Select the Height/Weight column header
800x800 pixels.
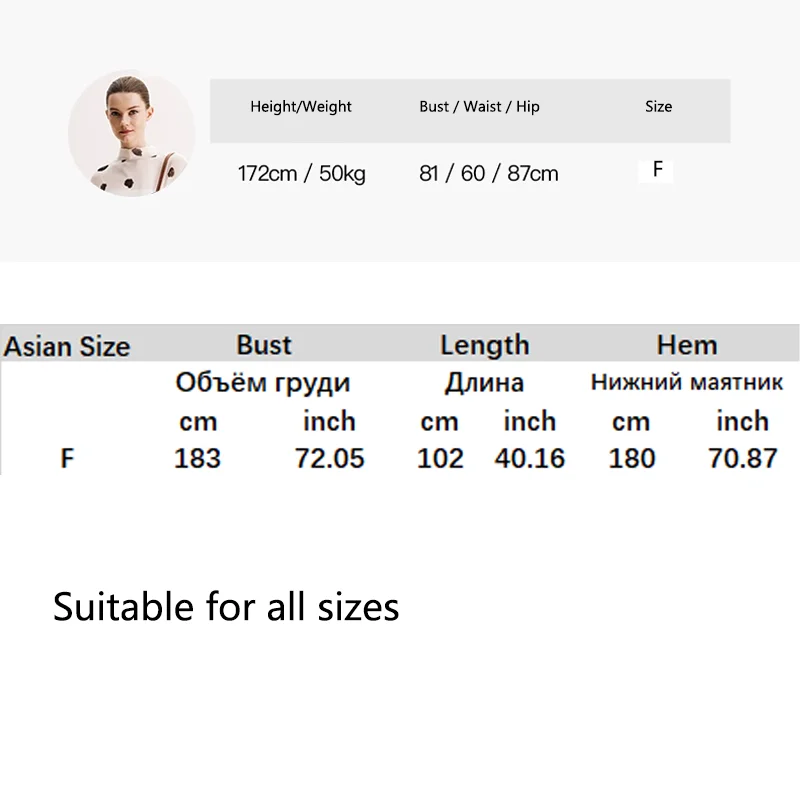point(301,107)
